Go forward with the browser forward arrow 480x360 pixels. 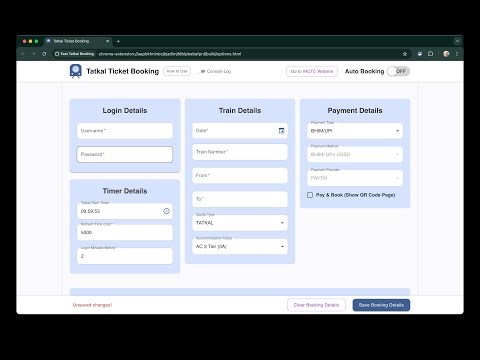[33, 54]
